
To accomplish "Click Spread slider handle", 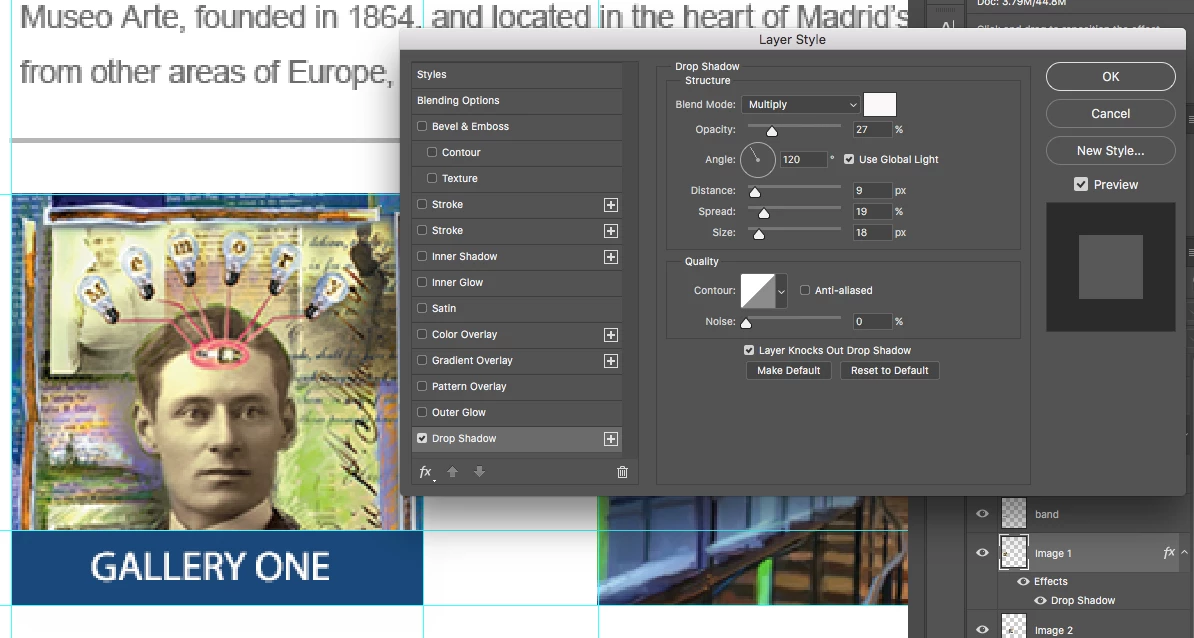I will click(x=764, y=214).
